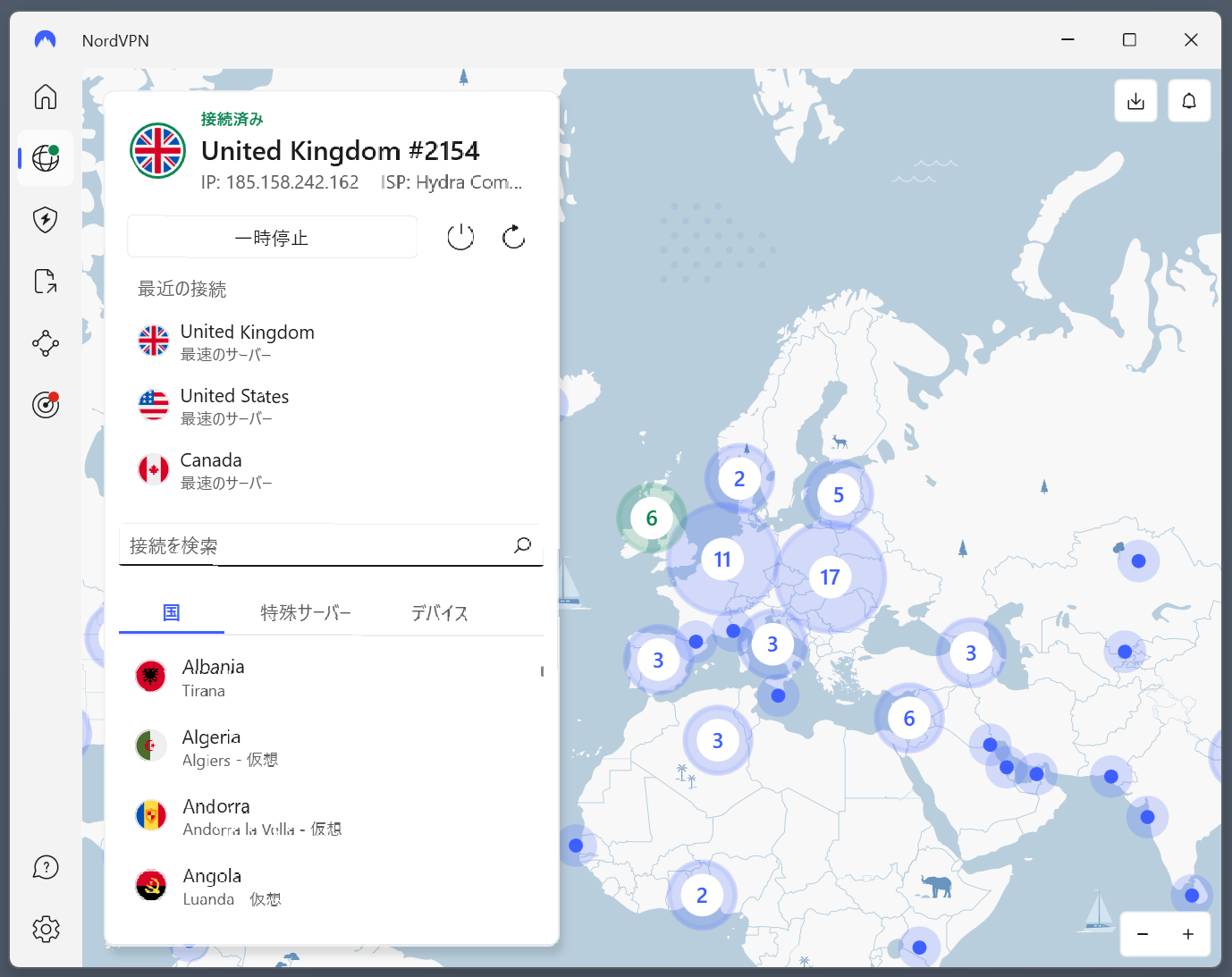Zoom in map with plus button
Image resolution: width=1232 pixels, height=977 pixels.
[1187, 934]
